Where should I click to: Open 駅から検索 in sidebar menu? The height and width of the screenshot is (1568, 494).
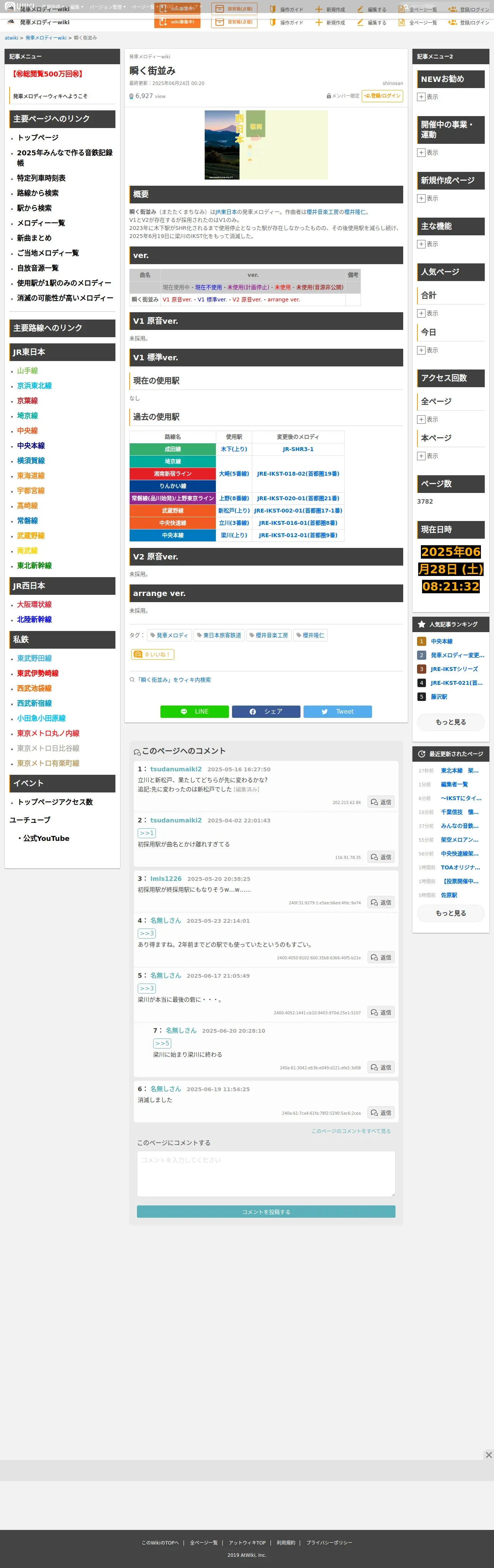click(34, 208)
